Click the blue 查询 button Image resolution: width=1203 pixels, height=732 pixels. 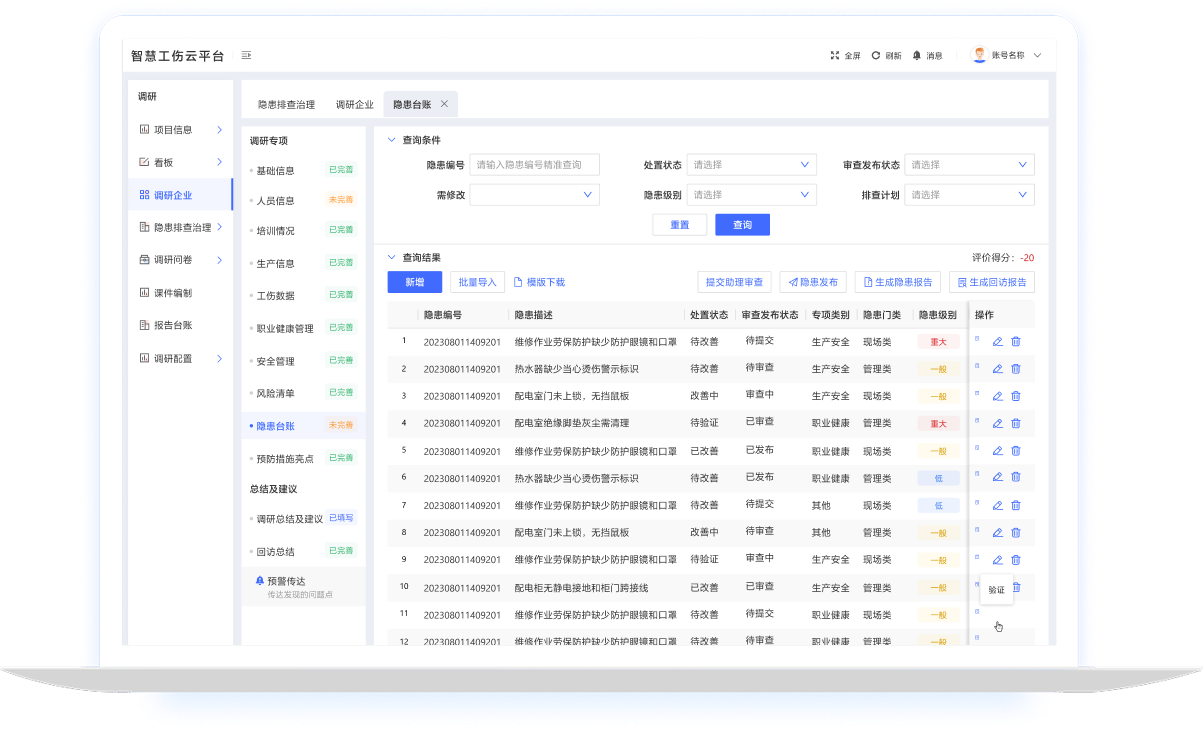pyautogui.click(x=742, y=225)
